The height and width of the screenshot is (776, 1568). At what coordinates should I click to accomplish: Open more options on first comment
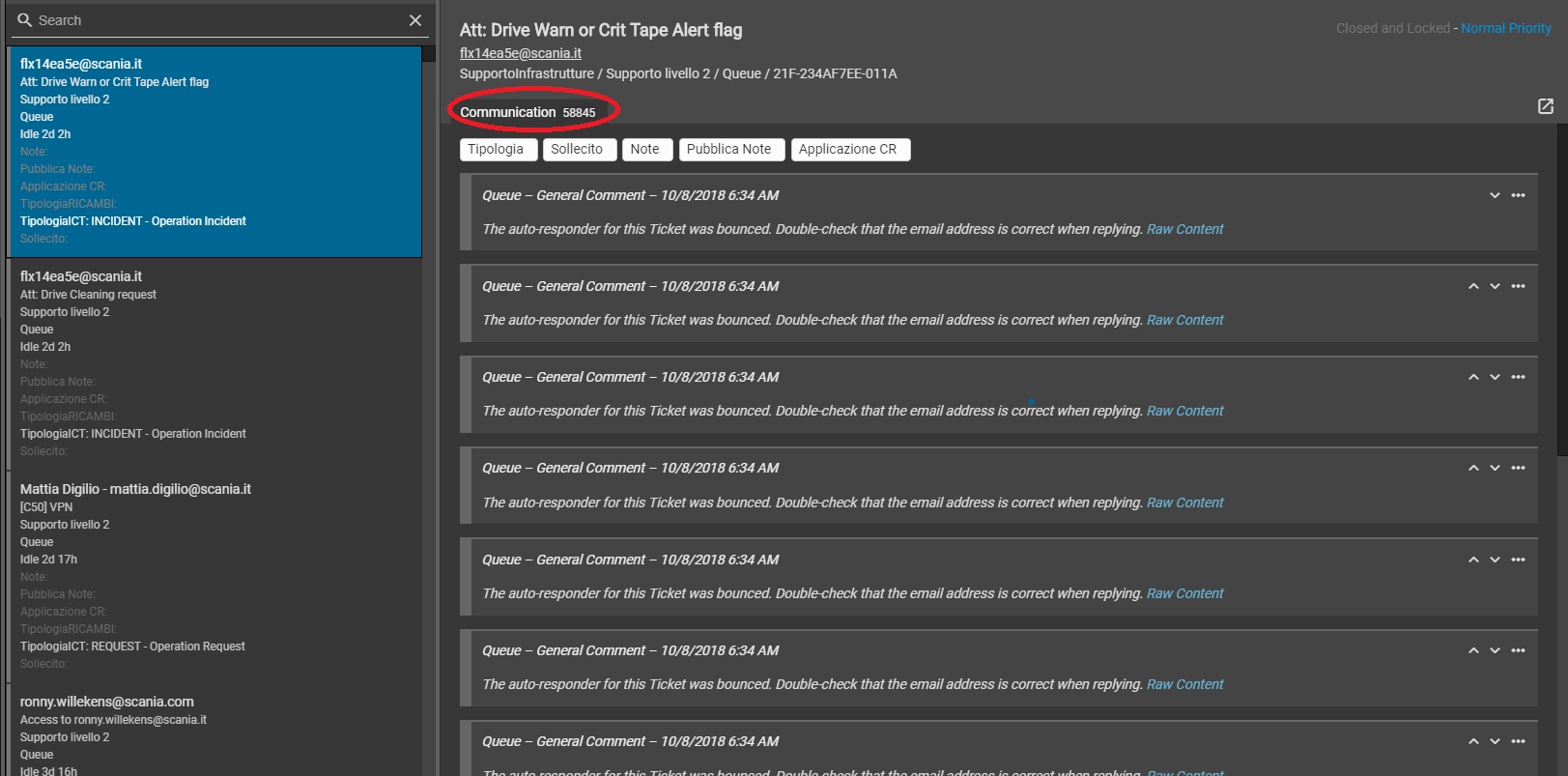pyautogui.click(x=1519, y=195)
